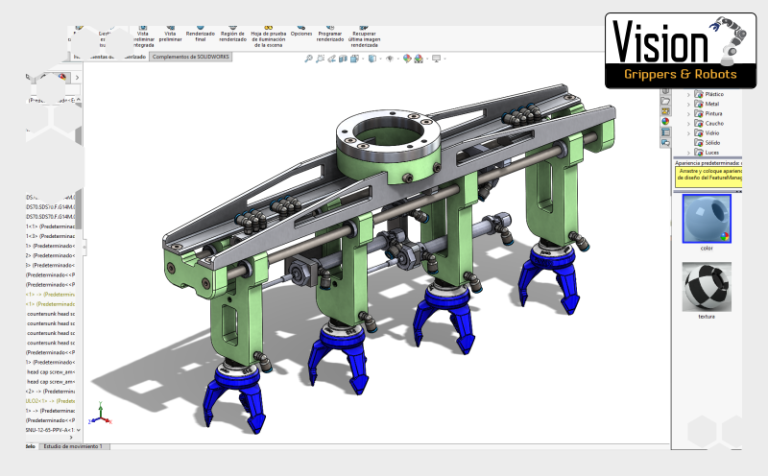Screen dimensions: 768x476
Task: Open the SOLIDWORKS Forum task pane tab
Action: pos(665,143)
